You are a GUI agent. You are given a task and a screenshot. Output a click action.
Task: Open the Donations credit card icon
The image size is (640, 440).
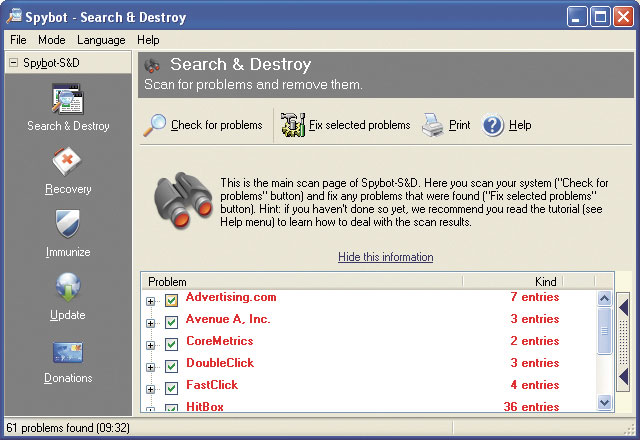(68, 352)
